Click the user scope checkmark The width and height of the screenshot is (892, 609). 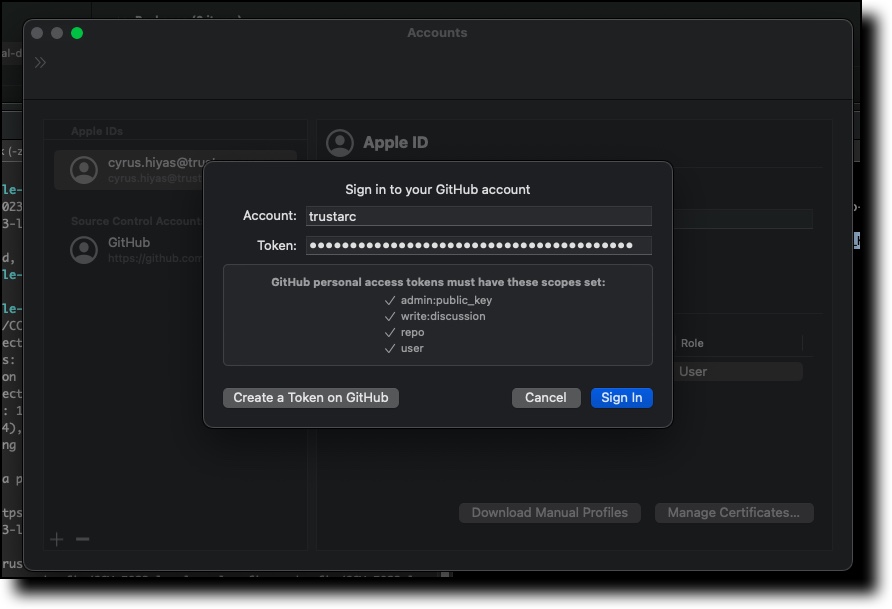[x=390, y=348]
